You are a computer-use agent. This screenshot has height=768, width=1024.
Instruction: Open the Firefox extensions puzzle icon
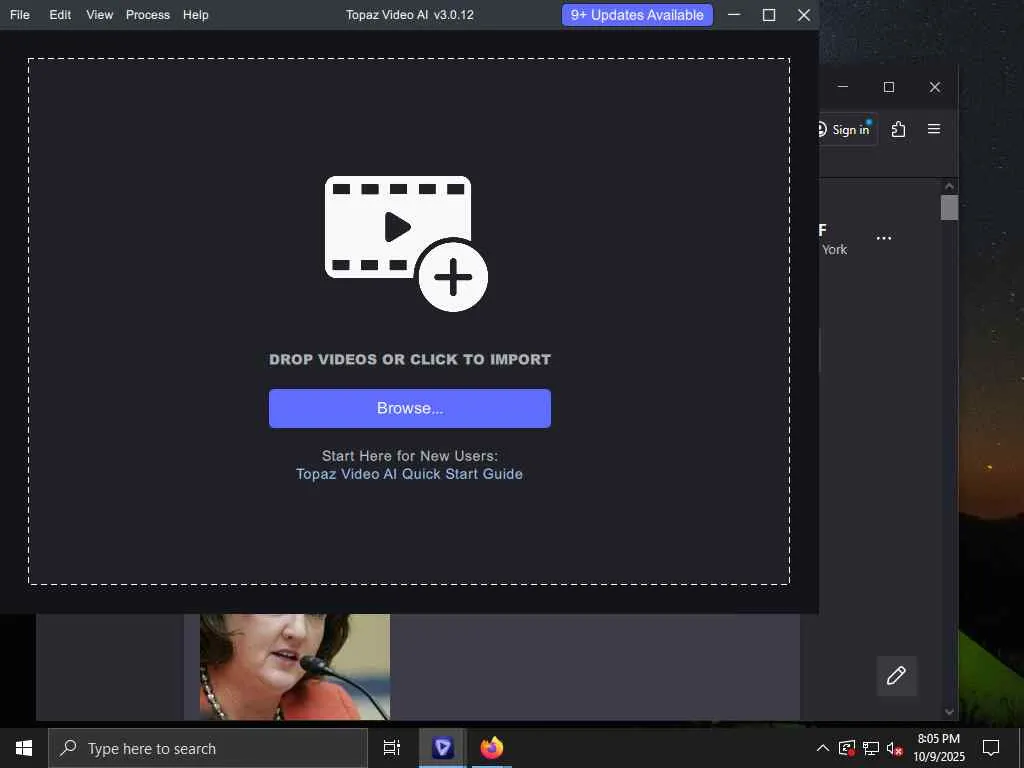(x=899, y=129)
